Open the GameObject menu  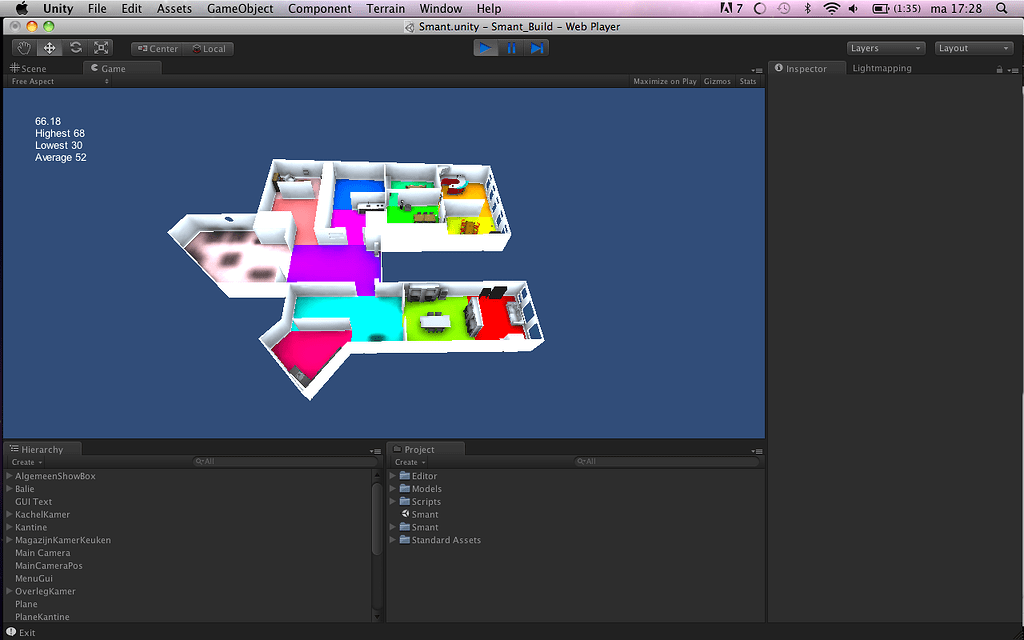[x=239, y=8]
